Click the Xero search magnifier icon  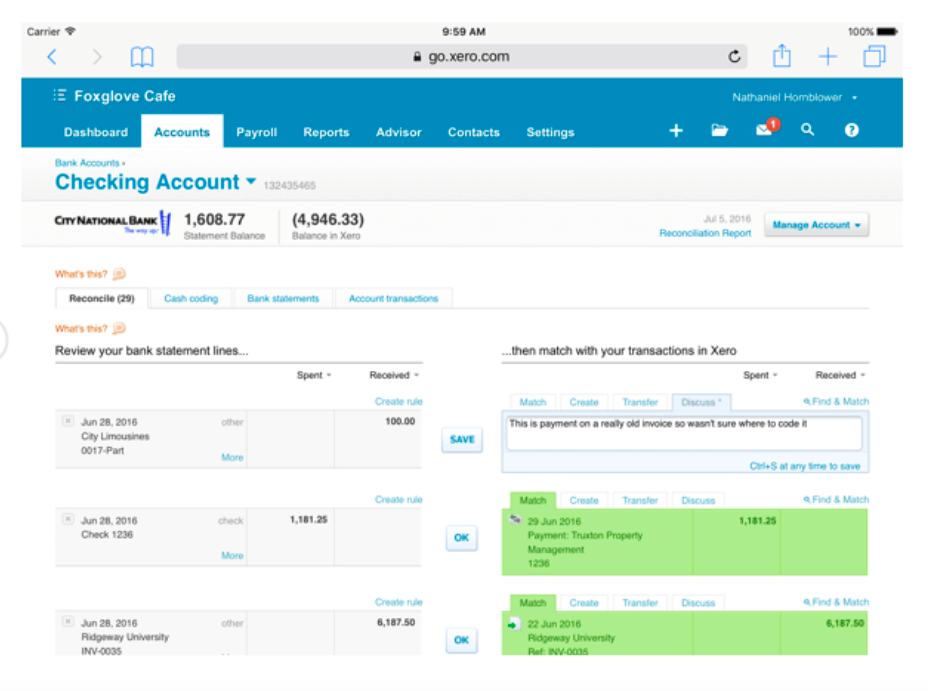click(x=807, y=130)
